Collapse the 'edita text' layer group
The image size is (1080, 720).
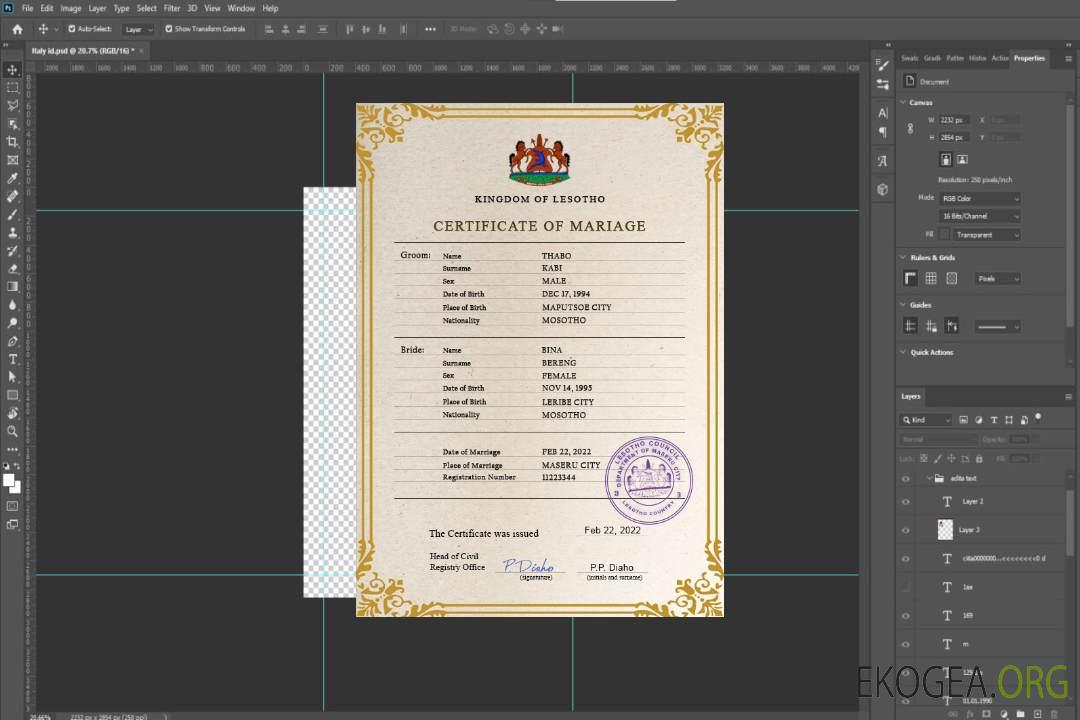[928, 478]
